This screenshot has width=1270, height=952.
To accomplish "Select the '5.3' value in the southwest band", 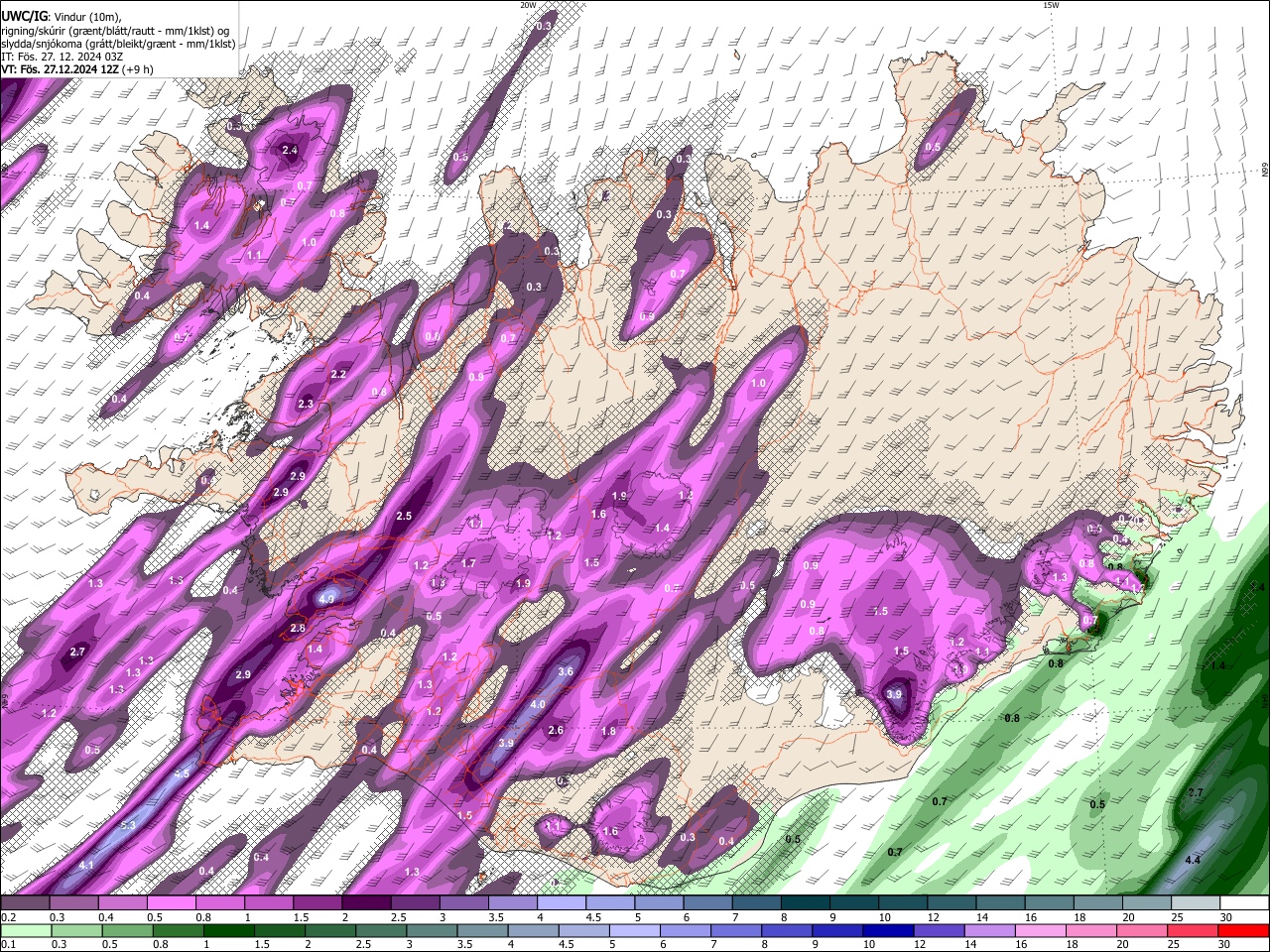I will [x=128, y=825].
